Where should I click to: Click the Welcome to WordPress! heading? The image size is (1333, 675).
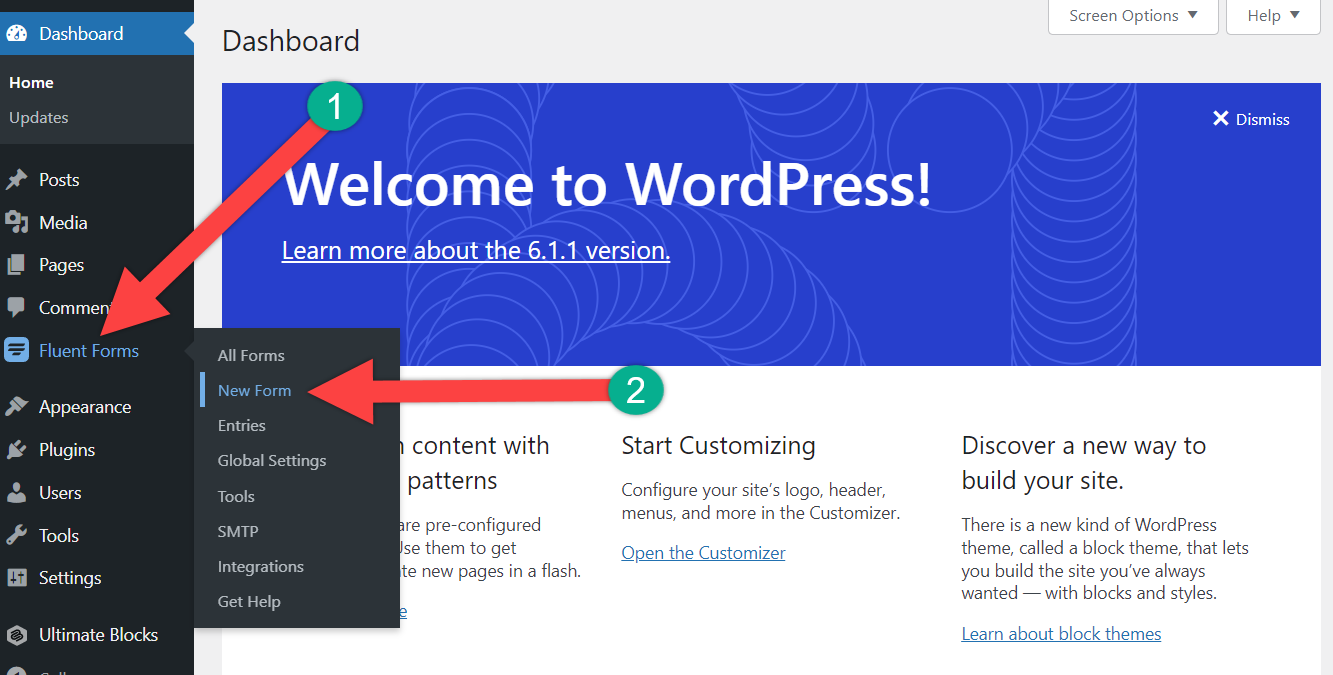(x=608, y=184)
